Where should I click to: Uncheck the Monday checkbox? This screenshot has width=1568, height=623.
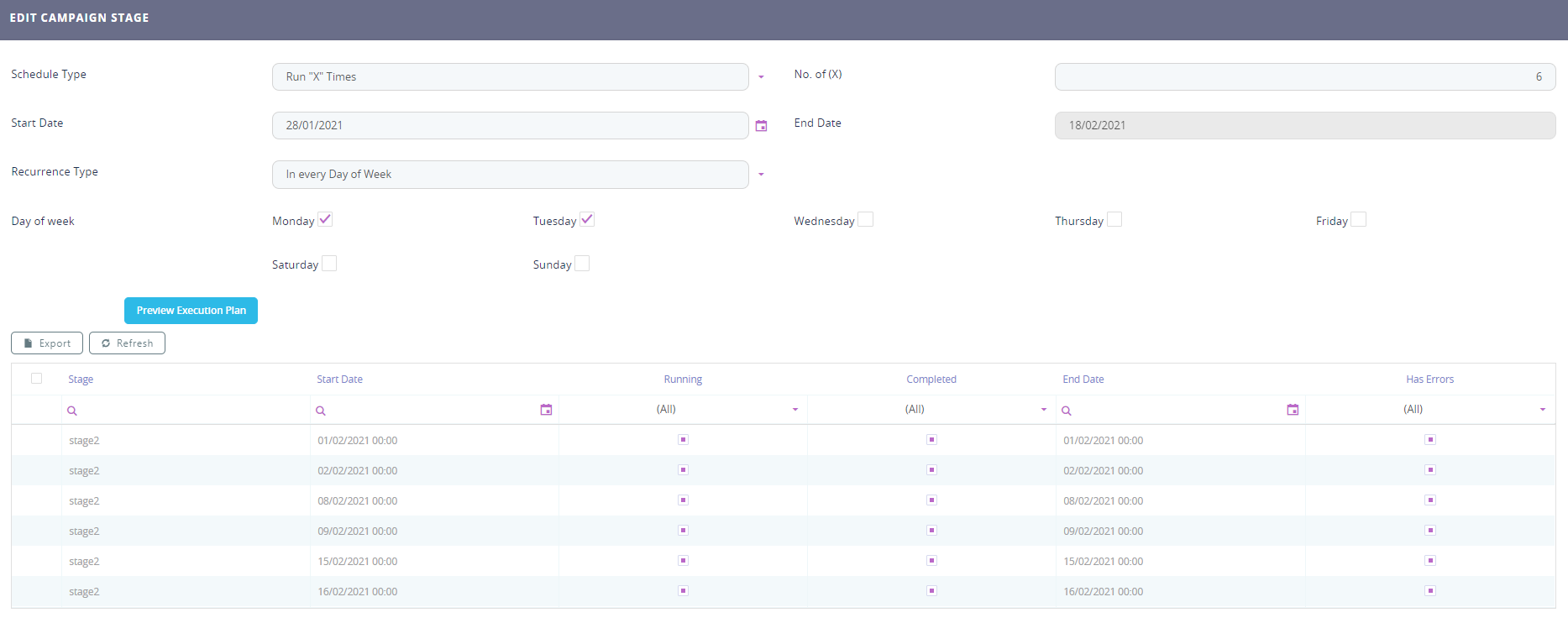(x=325, y=220)
